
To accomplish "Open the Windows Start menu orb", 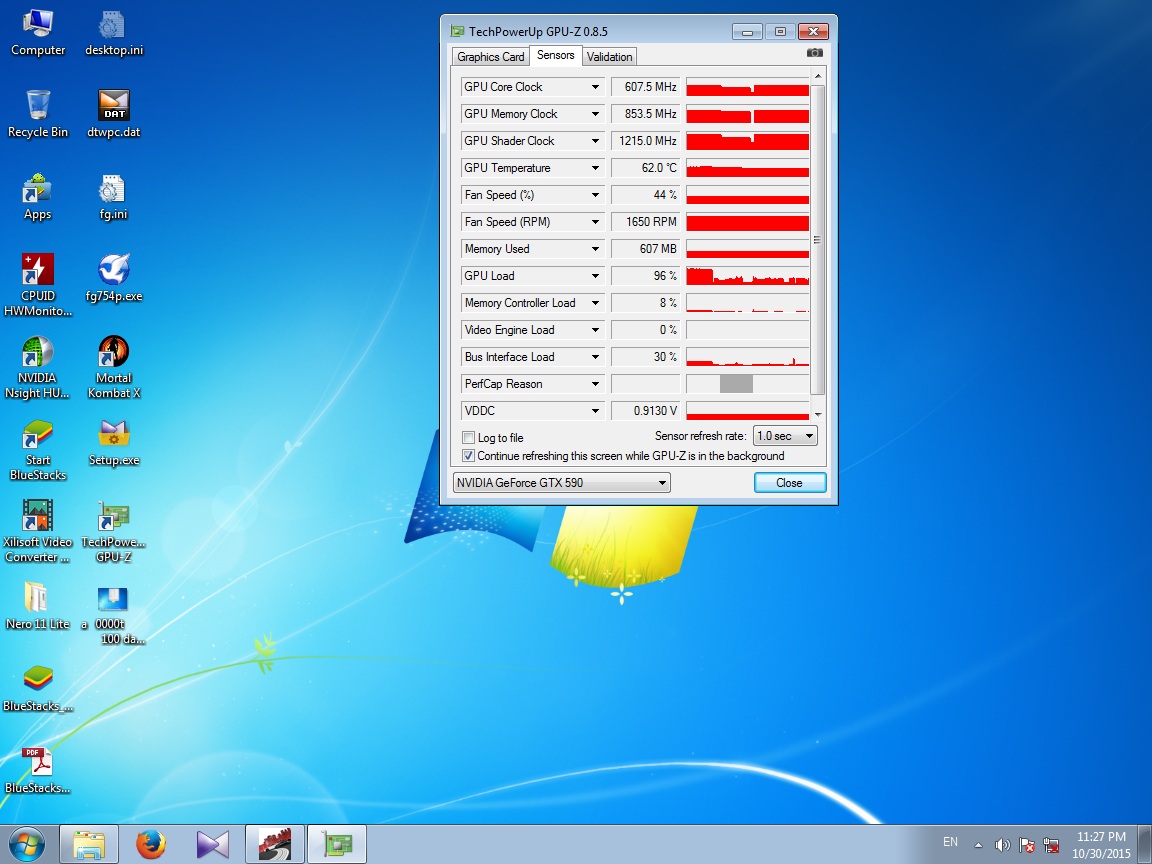I will (x=26, y=843).
